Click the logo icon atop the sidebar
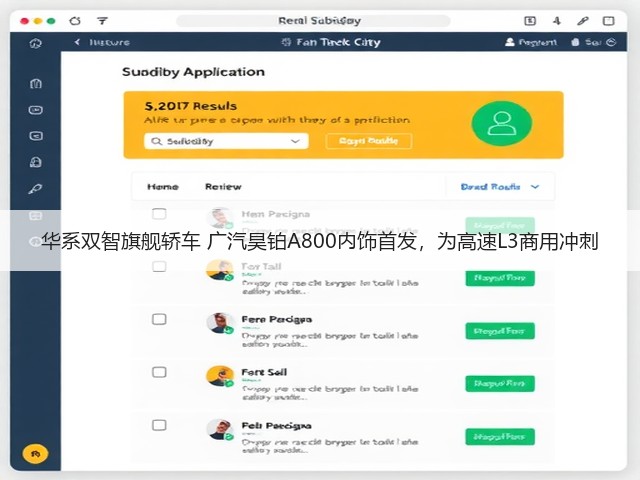Viewport: 640px width, 480px height. tap(36, 42)
